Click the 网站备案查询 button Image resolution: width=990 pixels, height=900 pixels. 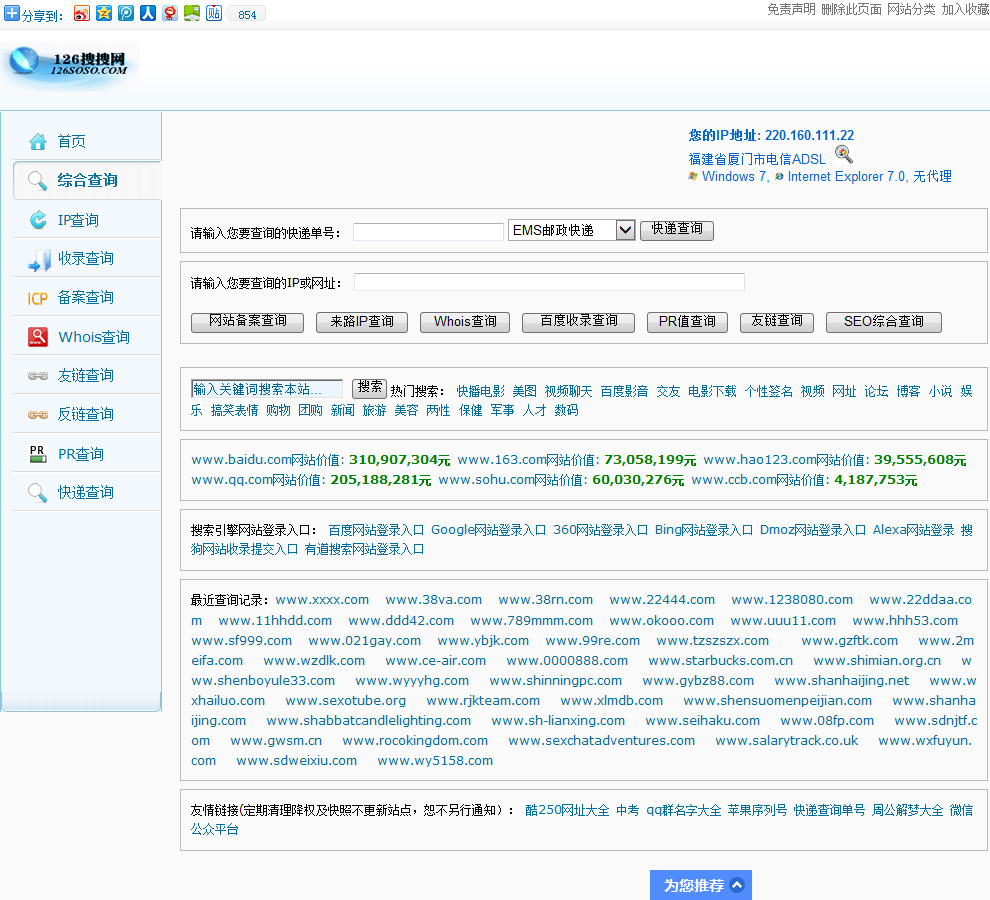pyautogui.click(x=248, y=322)
